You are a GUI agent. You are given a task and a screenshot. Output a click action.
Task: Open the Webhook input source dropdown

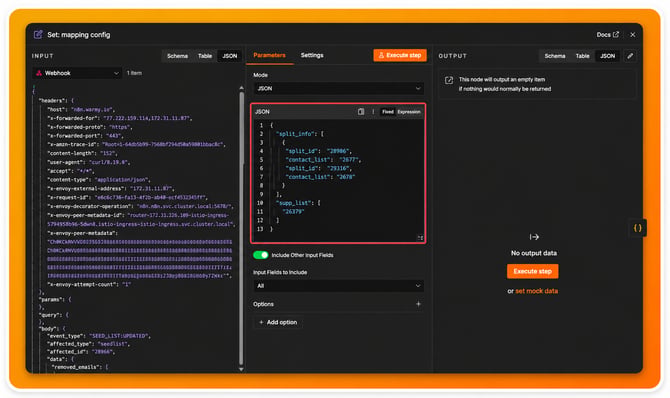(x=77, y=73)
